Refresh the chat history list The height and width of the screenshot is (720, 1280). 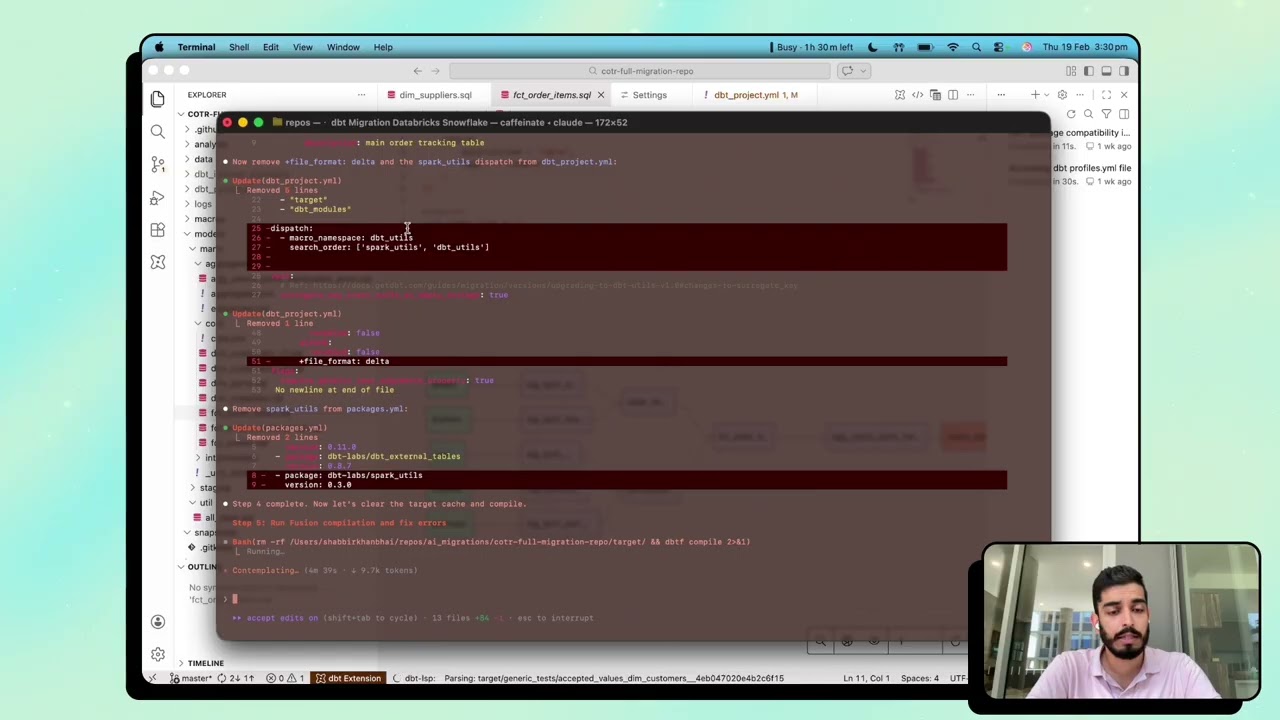coord(1071,114)
